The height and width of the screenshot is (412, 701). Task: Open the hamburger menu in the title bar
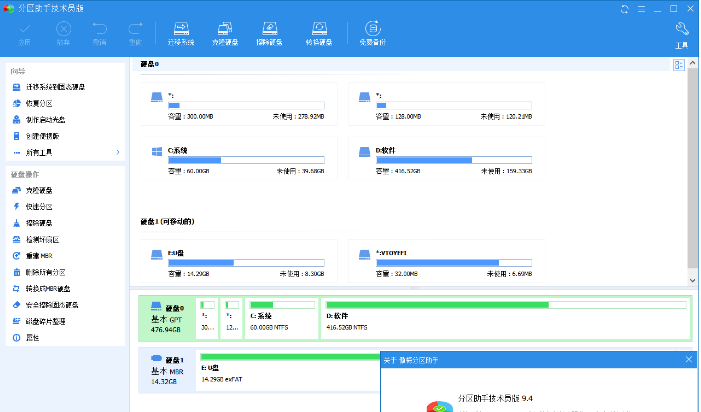tap(641, 9)
